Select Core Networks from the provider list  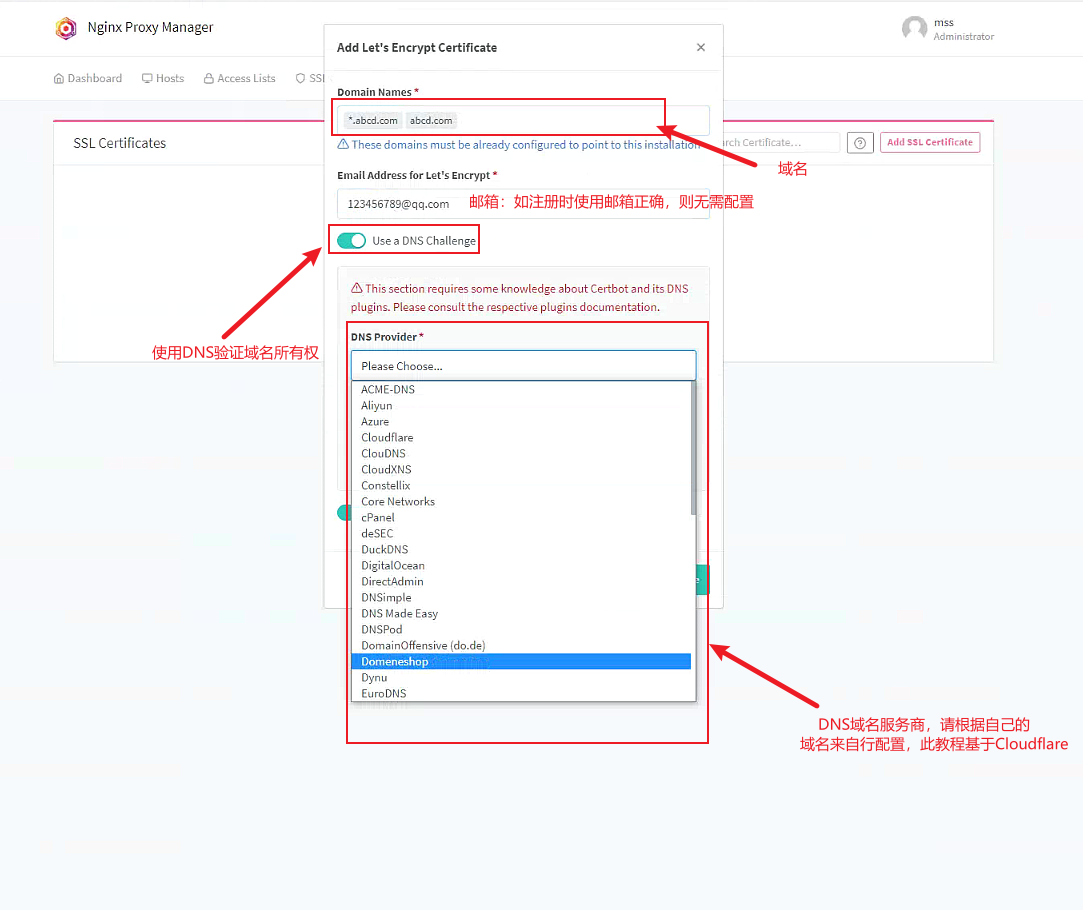click(521, 501)
